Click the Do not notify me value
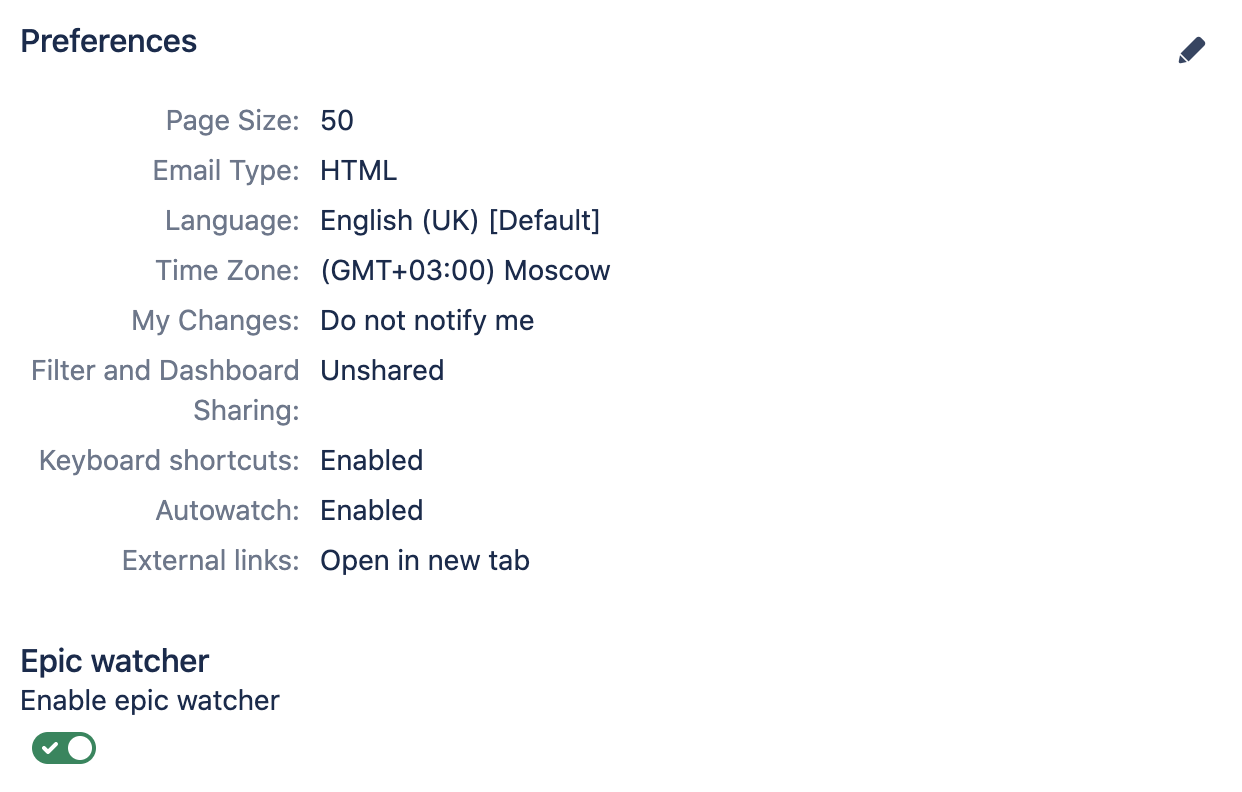The width and height of the screenshot is (1242, 792). (427, 321)
